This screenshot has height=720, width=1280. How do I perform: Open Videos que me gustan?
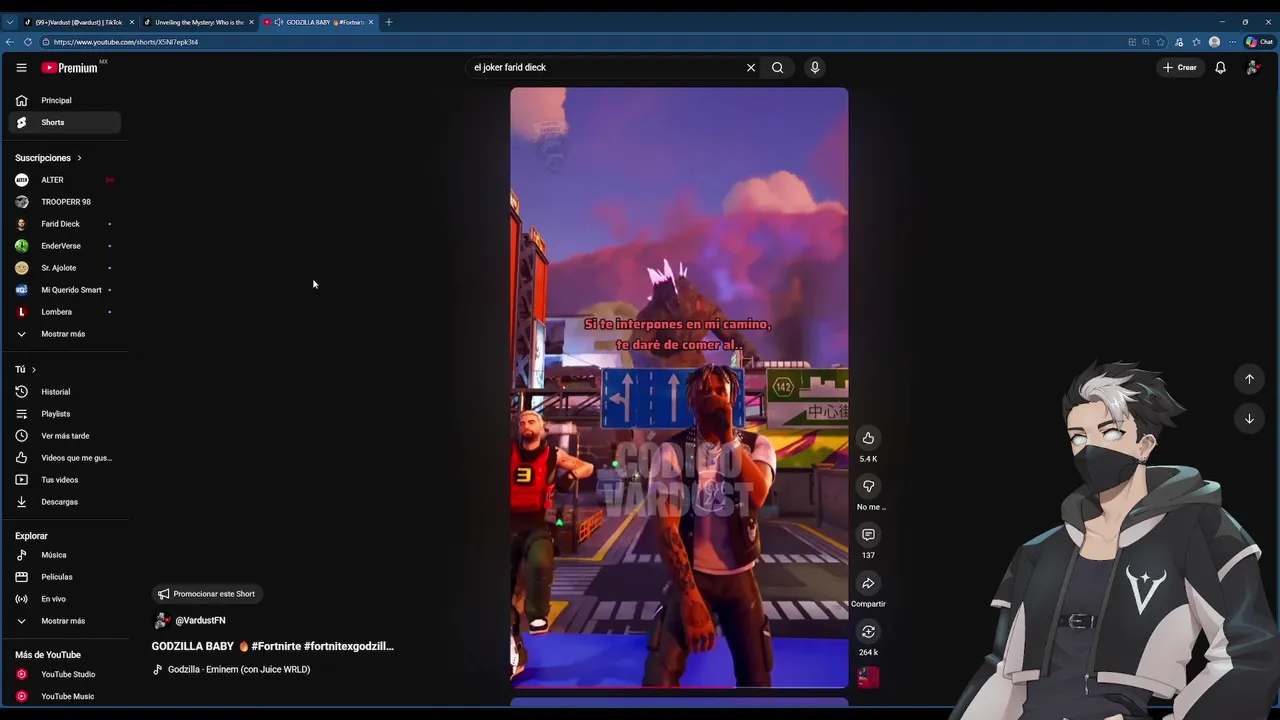(x=65, y=458)
